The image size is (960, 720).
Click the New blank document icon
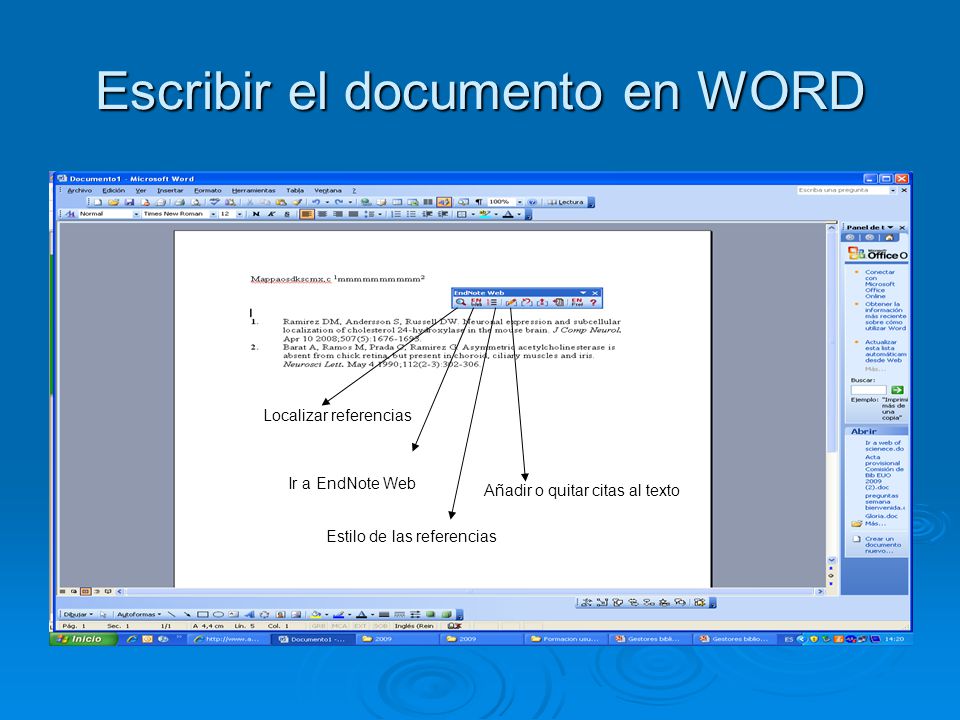pos(97,202)
